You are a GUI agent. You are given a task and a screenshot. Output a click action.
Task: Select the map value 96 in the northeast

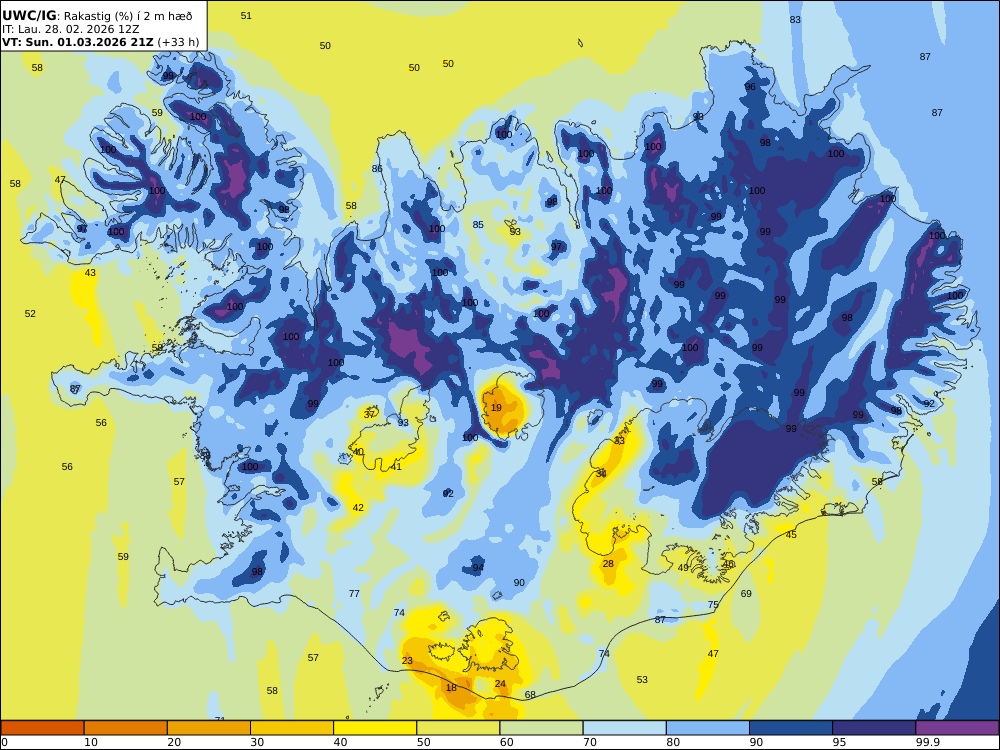(x=750, y=87)
